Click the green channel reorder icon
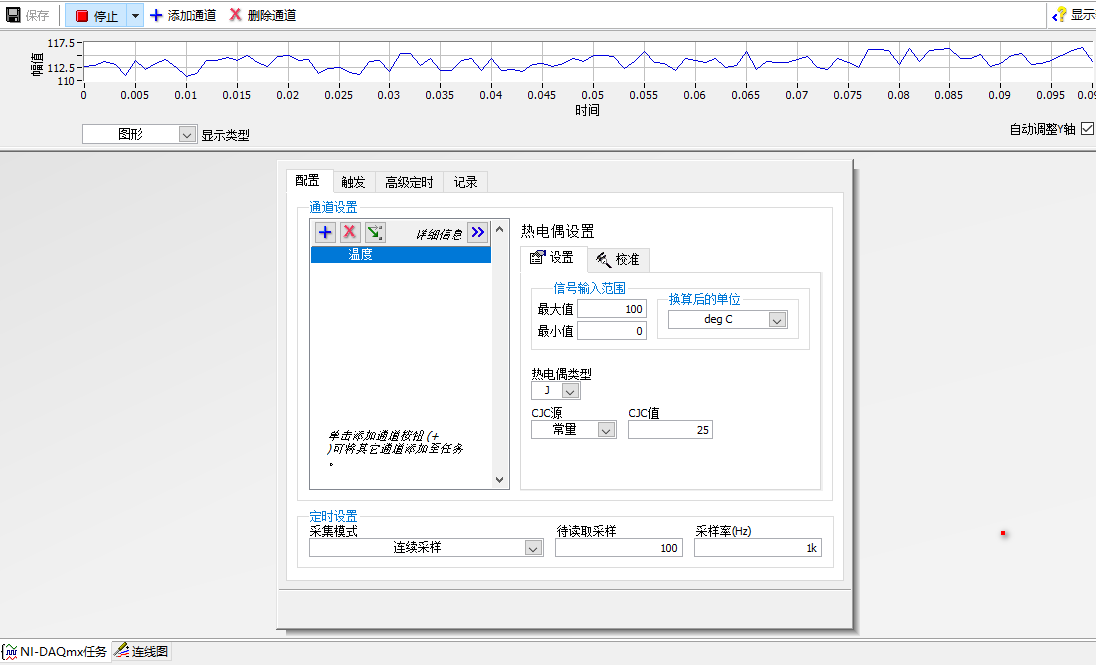Image resolution: width=1096 pixels, height=665 pixels. coord(376,232)
